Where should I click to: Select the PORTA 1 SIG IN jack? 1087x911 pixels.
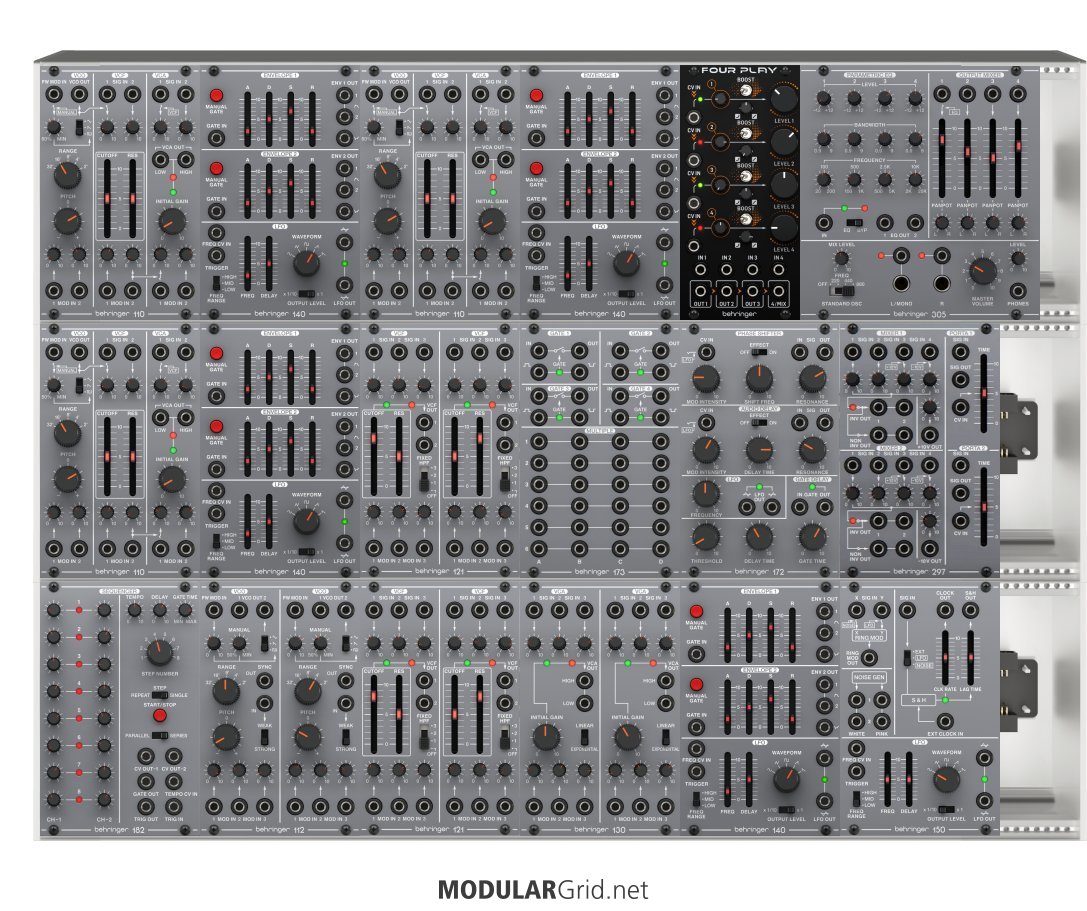(960, 352)
